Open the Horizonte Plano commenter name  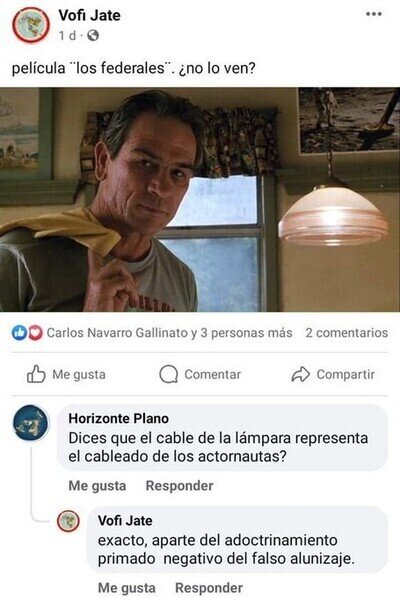[x=118, y=418]
